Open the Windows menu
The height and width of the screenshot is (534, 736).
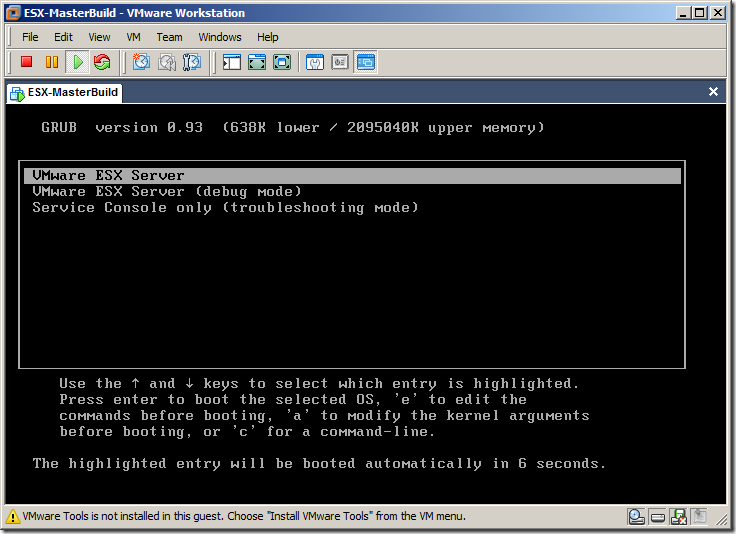[220, 37]
